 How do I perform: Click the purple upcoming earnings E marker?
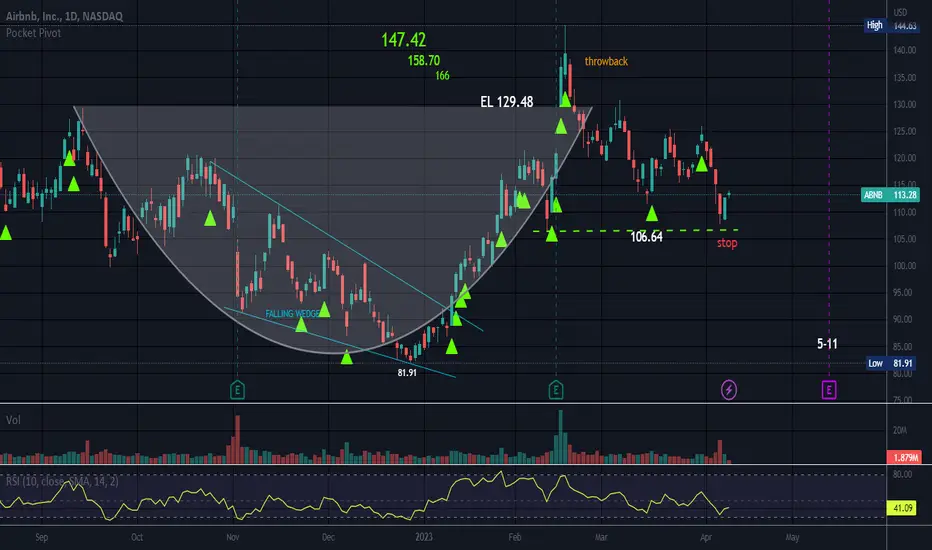click(x=829, y=390)
